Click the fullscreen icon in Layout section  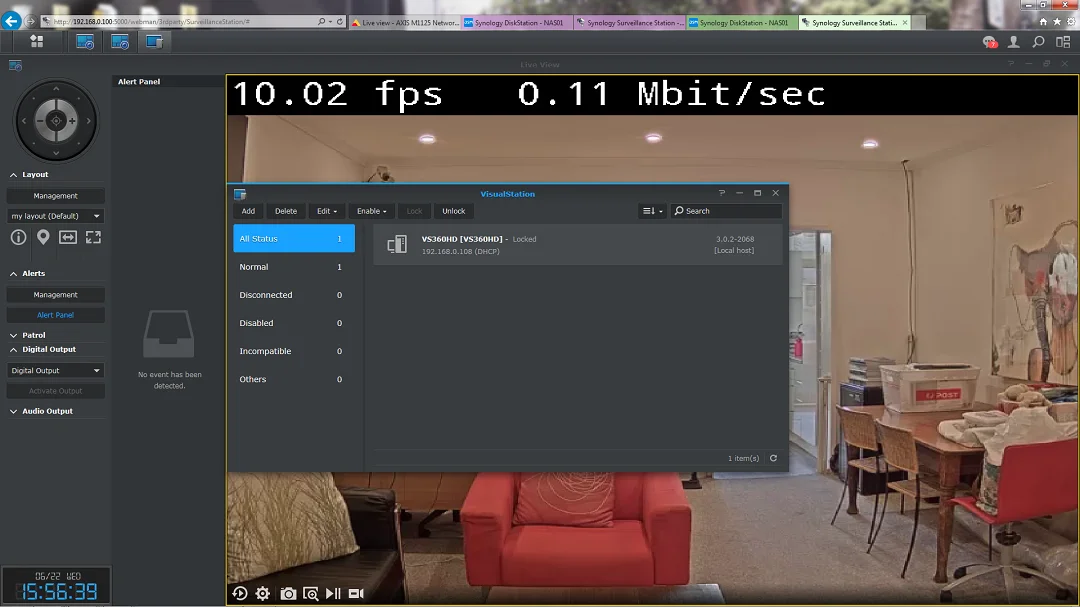(x=93, y=237)
